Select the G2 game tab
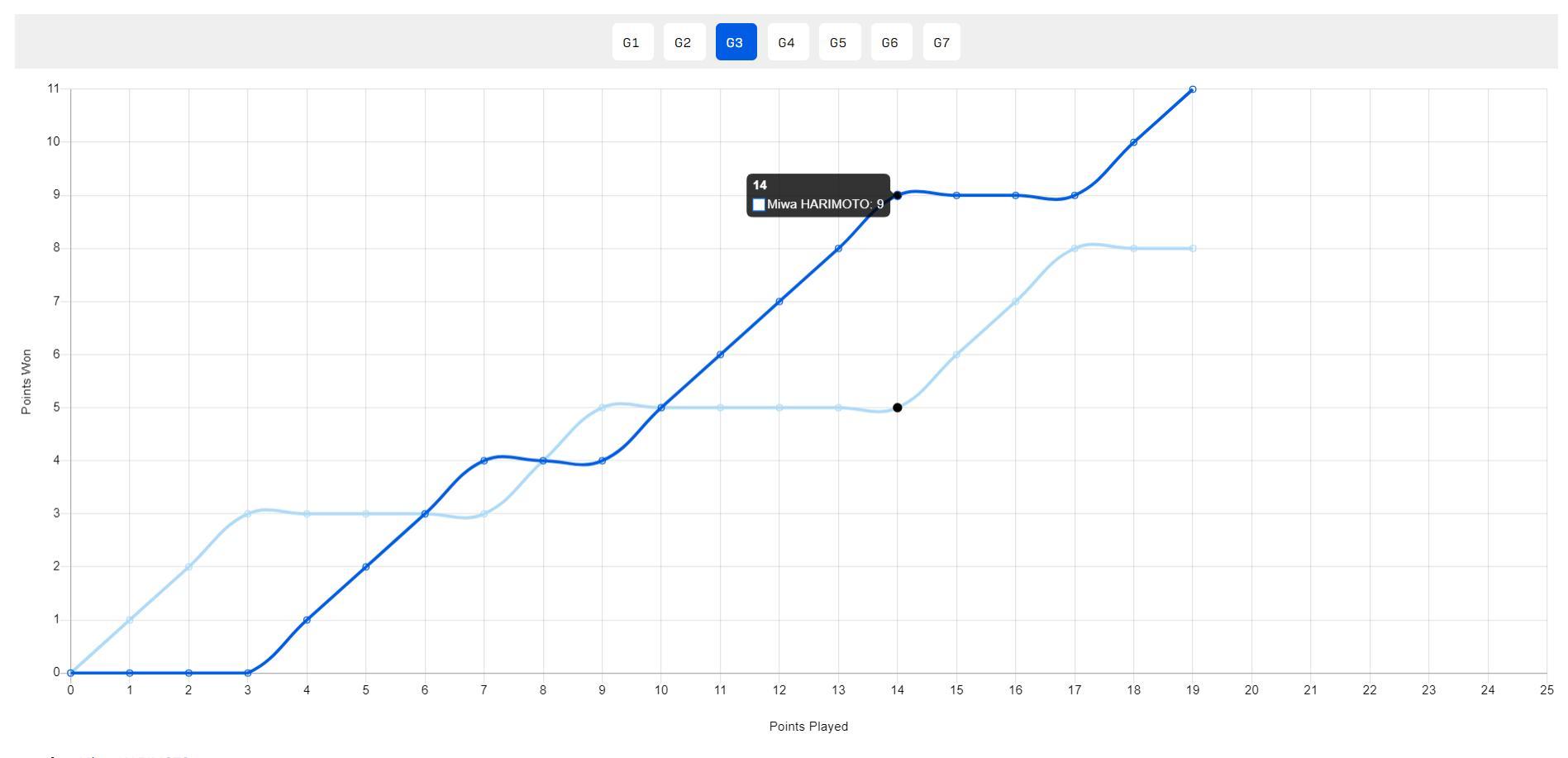Screen dimensions: 1568x758 tap(684, 42)
